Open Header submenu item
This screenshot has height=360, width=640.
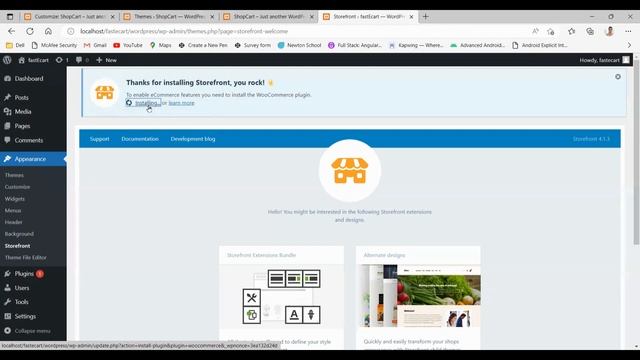[x=13, y=222]
